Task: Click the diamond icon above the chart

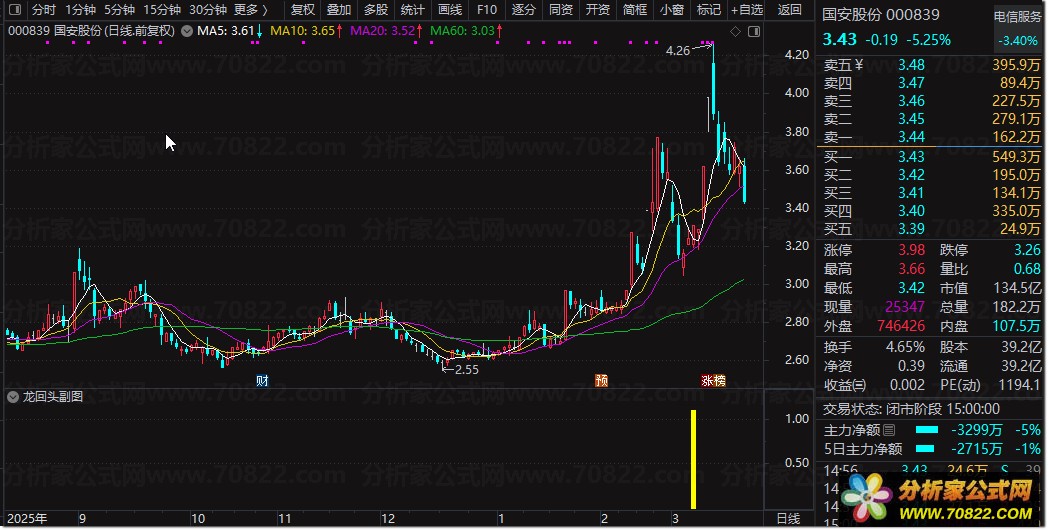Action: 736,32
